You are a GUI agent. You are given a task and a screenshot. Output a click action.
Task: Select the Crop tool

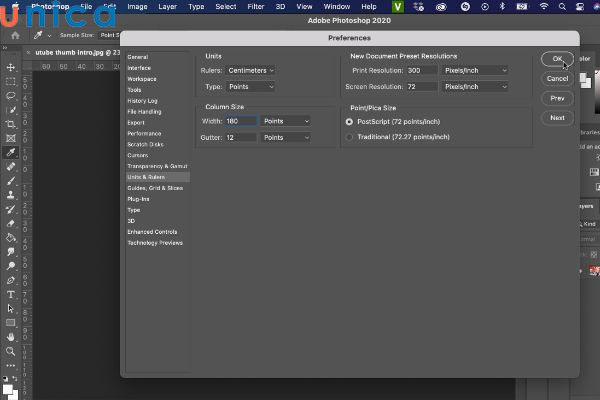[11, 124]
